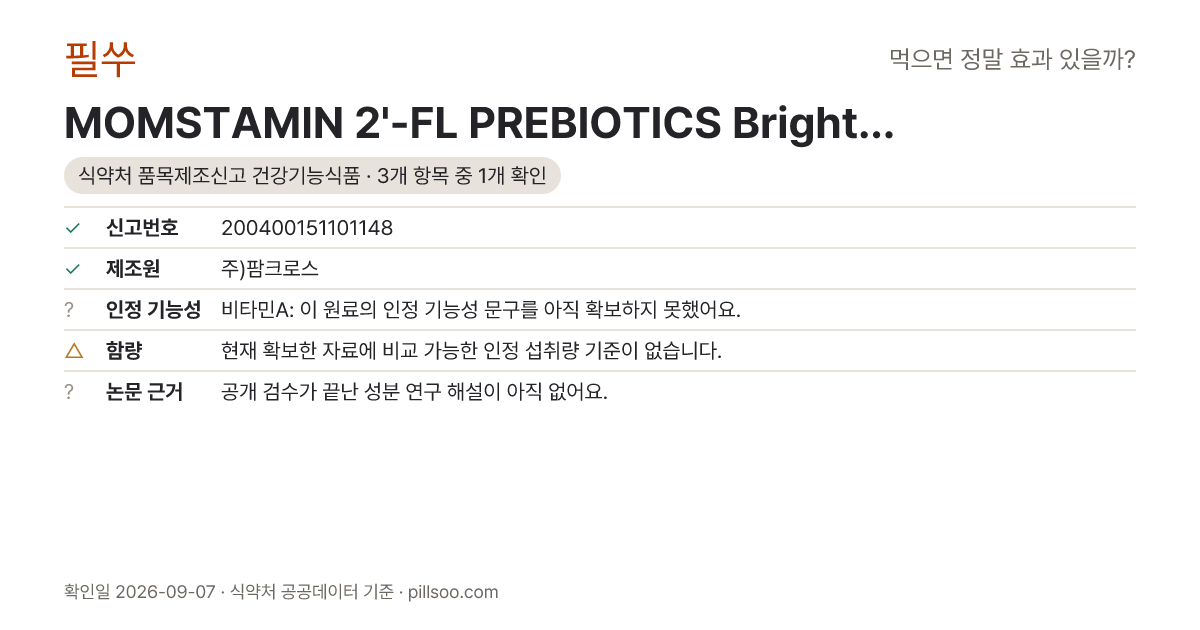The height and width of the screenshot is (630, 1200).
Task: Select the 제조원 row label
Action: pos(133,269)
